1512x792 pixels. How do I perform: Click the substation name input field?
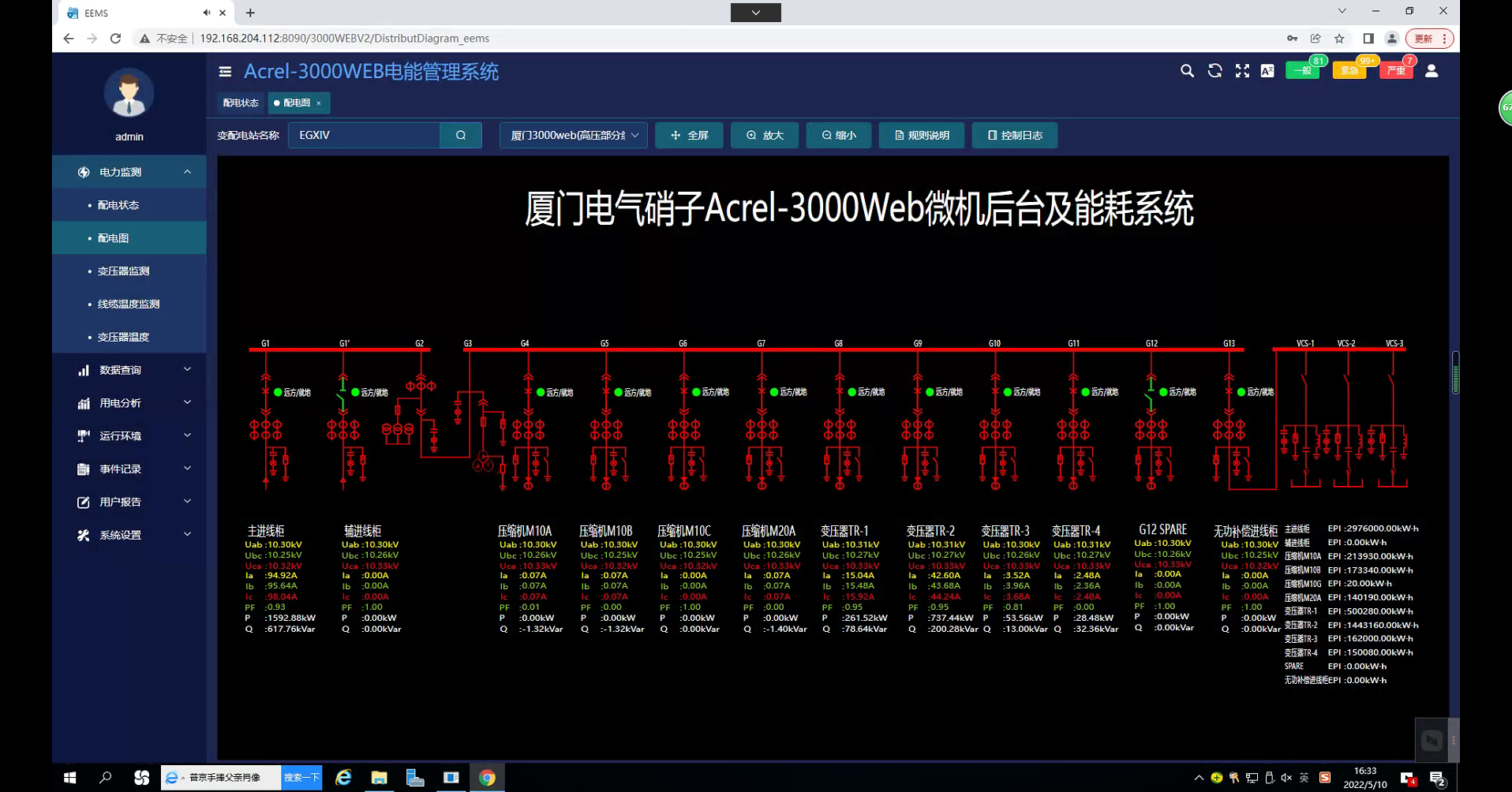364,136
